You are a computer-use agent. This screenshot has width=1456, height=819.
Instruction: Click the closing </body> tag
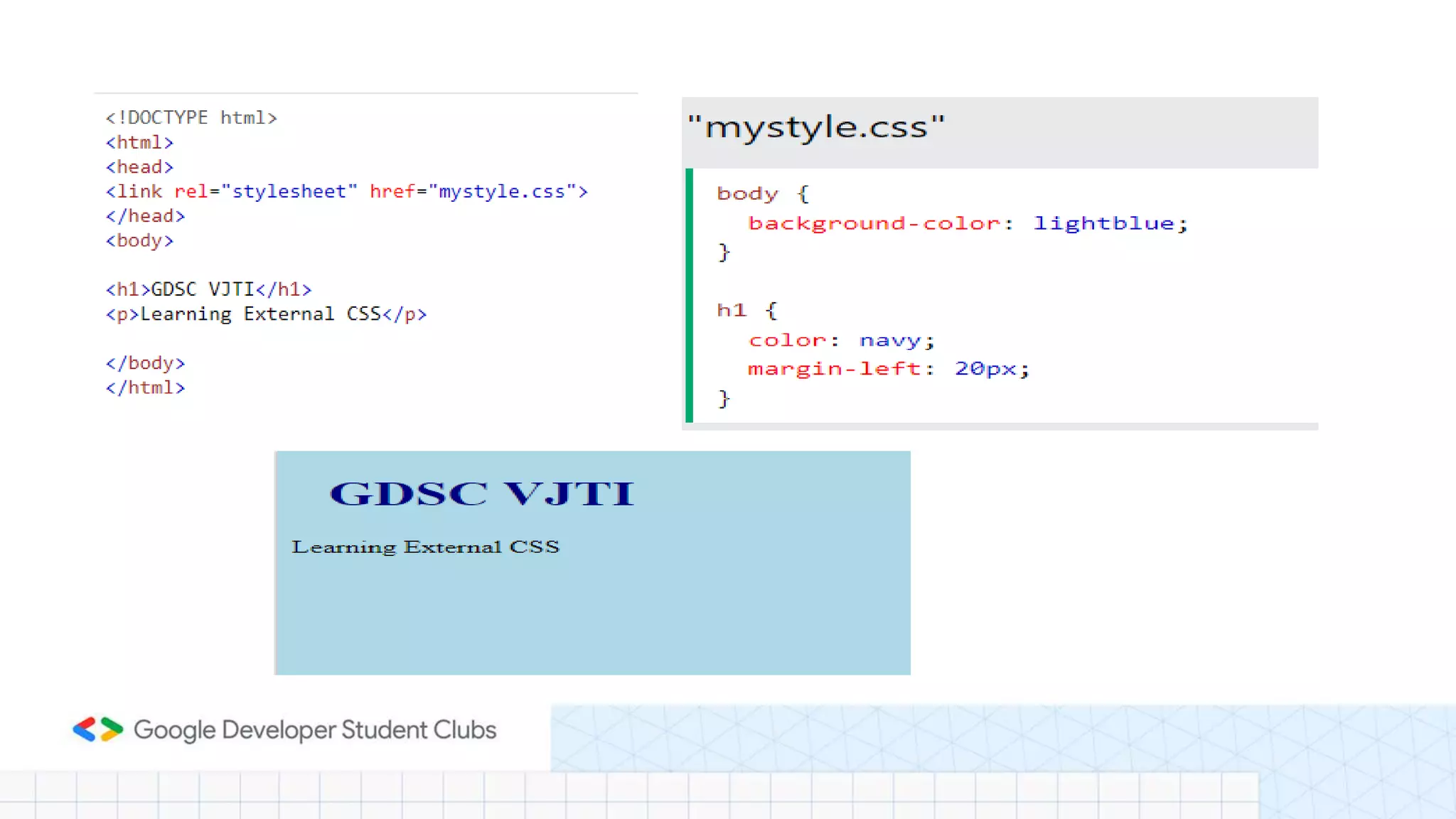coord(145,363)
